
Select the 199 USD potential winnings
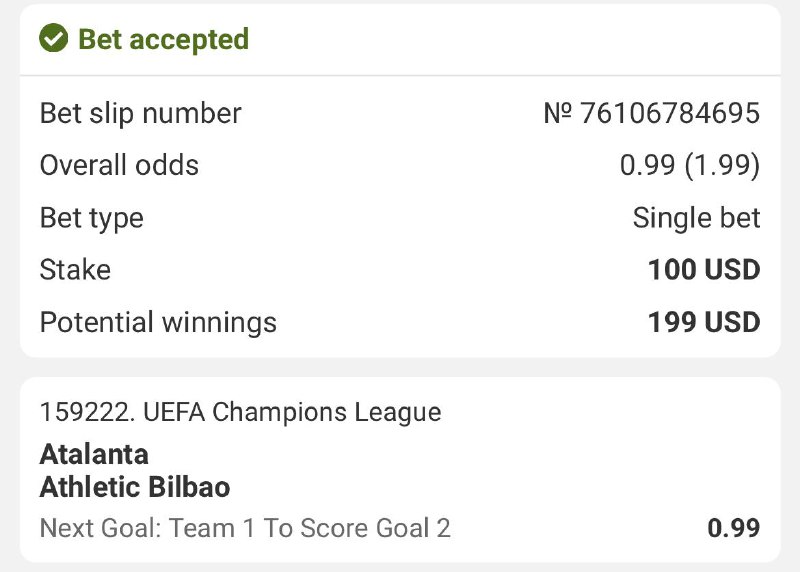pos(704,323)
